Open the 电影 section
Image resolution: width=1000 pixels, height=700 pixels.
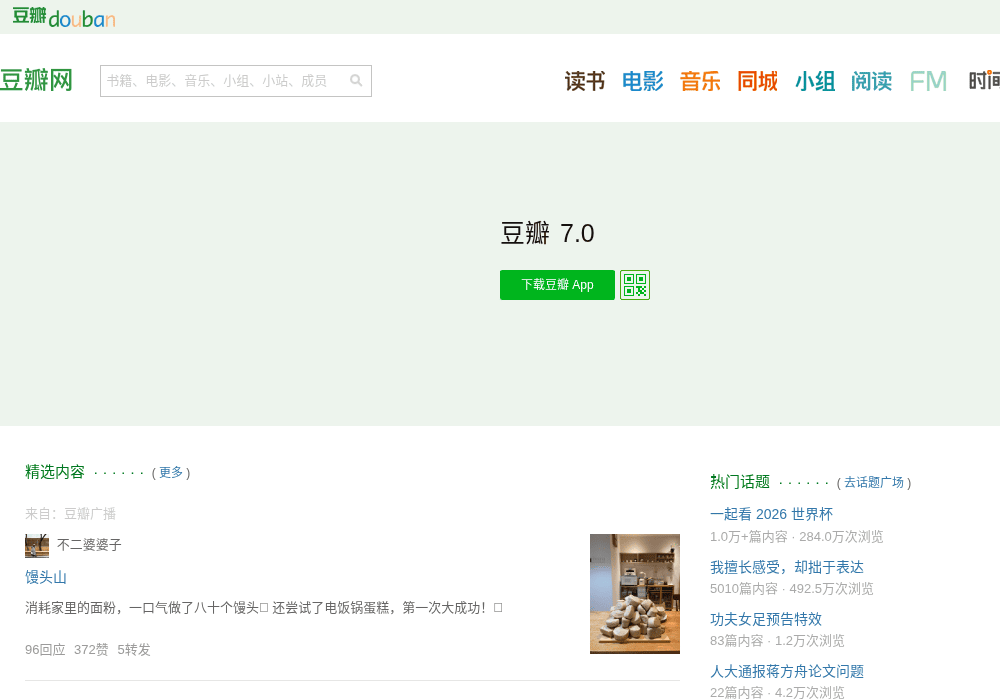(642, 81)
